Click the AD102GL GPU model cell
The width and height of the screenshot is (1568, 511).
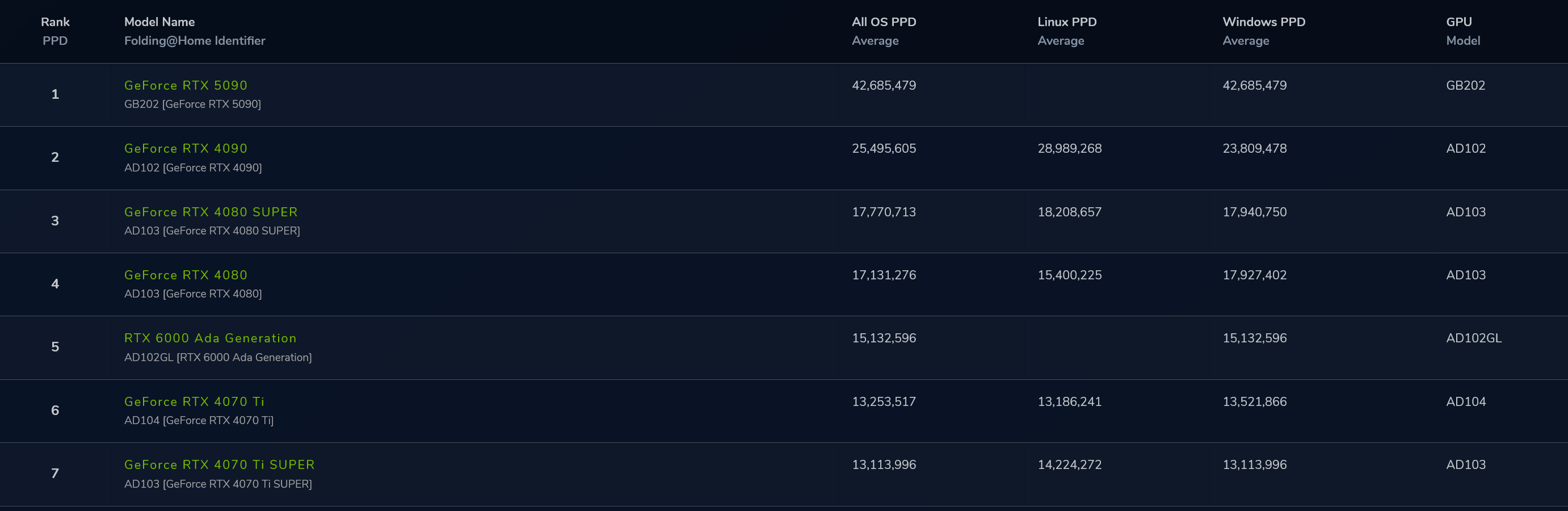[1473, 338]
